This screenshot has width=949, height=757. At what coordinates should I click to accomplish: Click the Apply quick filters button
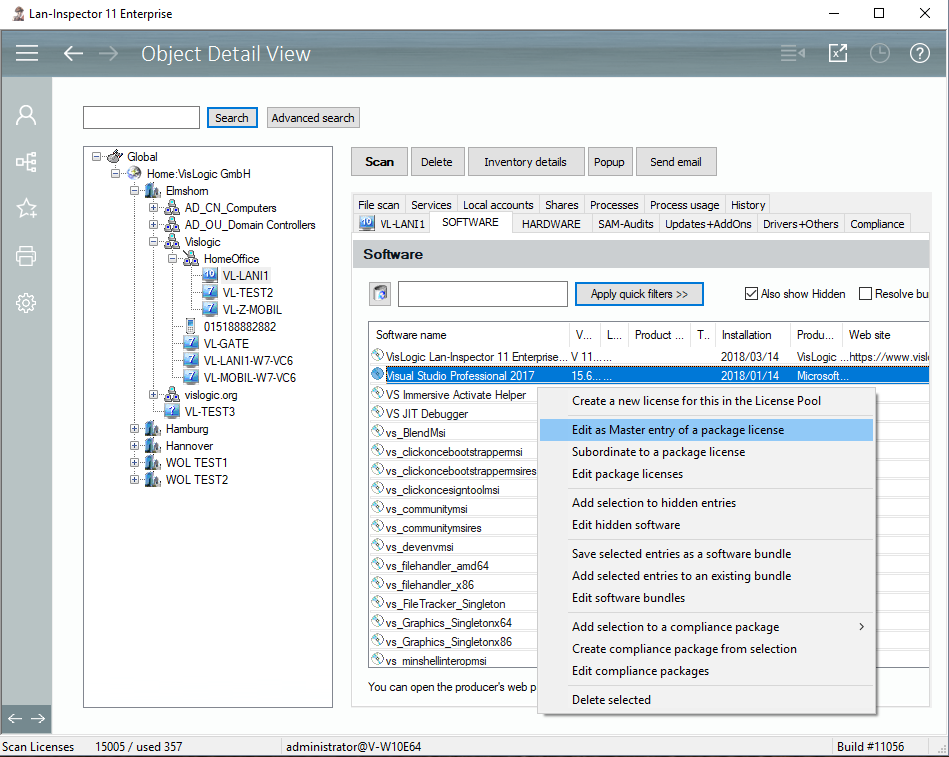point(639,294)
